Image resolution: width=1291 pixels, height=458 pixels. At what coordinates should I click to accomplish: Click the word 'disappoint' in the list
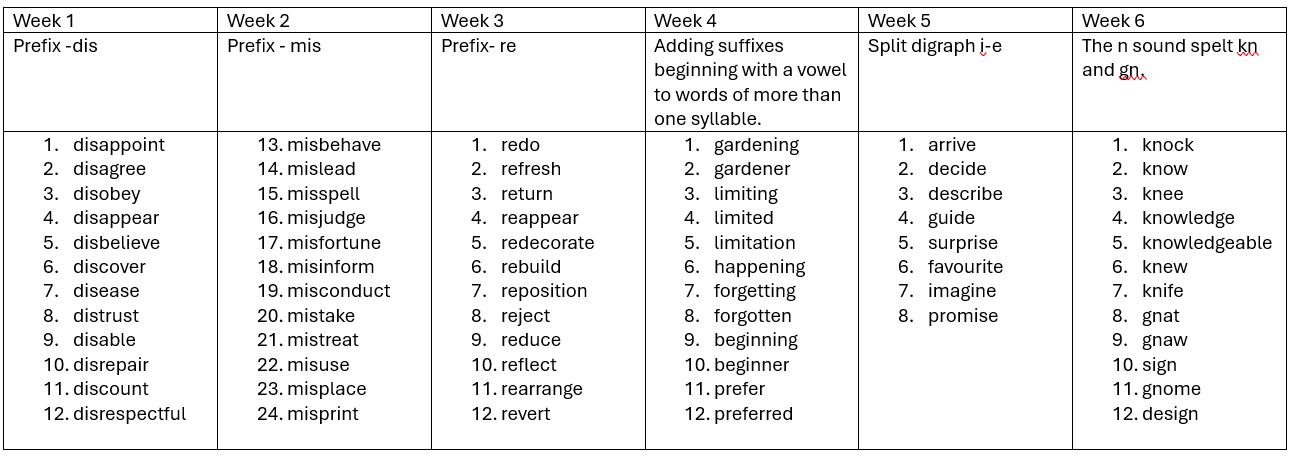118,145
